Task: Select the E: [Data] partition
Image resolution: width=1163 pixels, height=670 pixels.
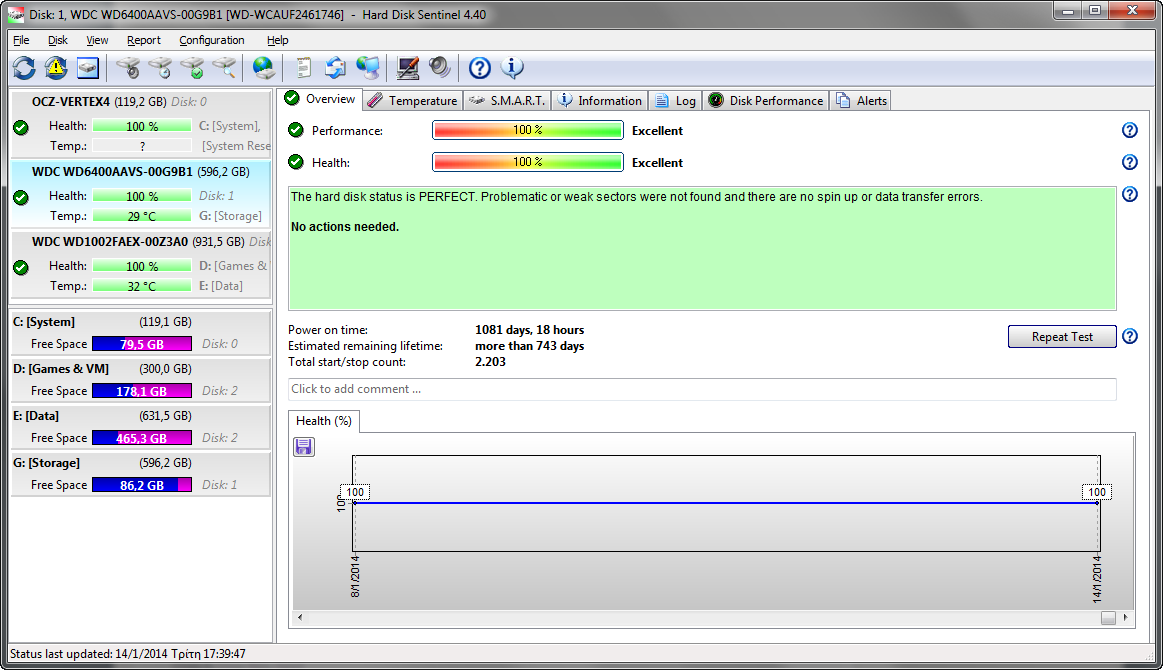Action: coord(141,427)
